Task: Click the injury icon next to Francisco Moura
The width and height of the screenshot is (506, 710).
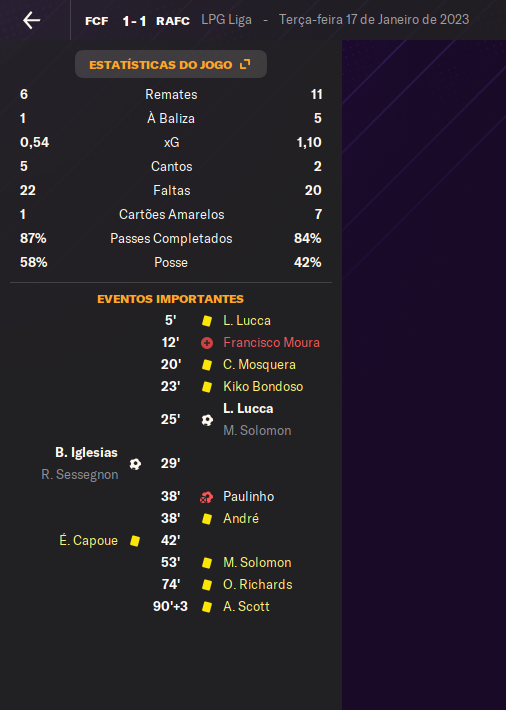Action: click(x=207, y=343)
